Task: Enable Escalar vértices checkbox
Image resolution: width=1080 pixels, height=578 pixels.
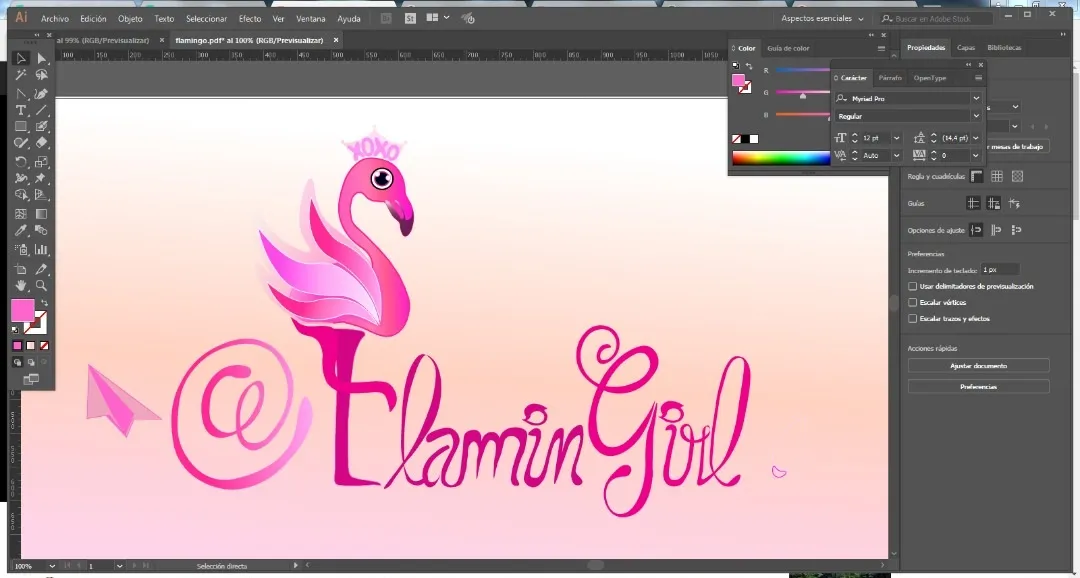Action: tap(913, 302)
